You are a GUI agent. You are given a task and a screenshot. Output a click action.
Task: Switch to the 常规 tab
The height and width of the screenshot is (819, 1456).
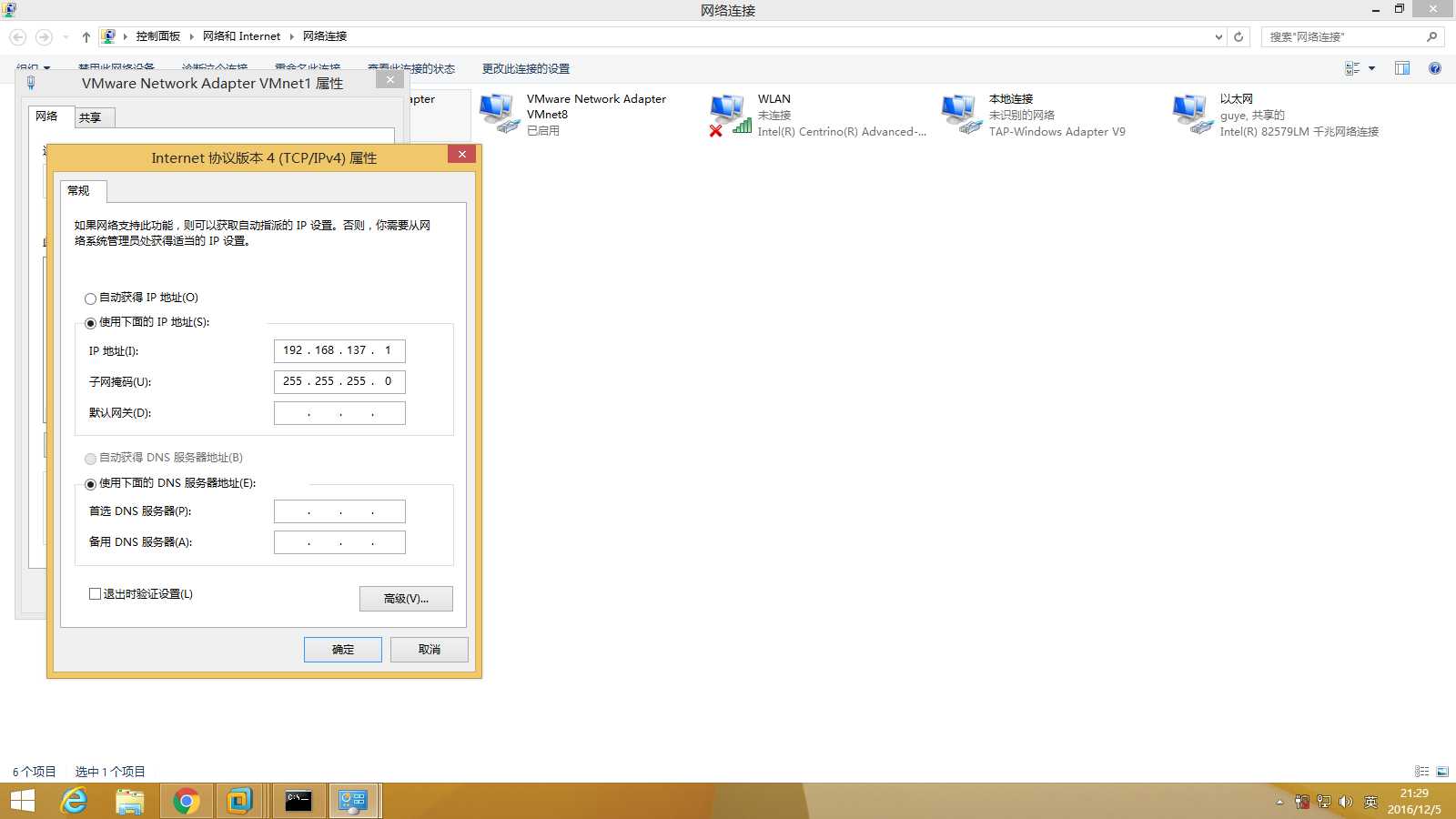pyautogui.click(x=83, y=191)
